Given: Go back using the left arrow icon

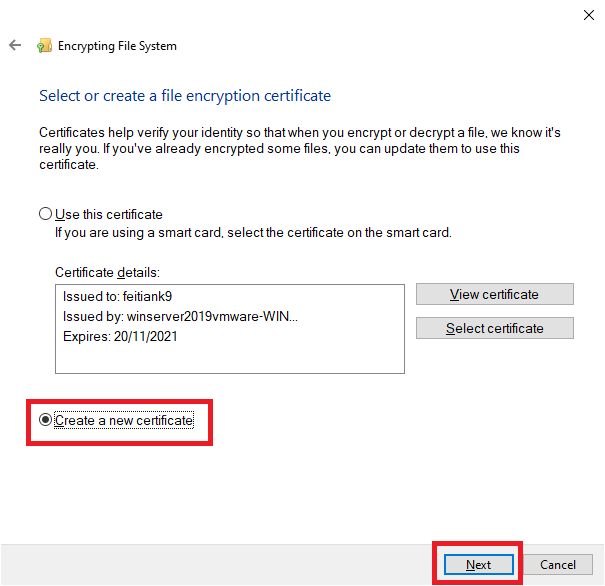Looking at the screenshot, I should click(x=15, y=45).
